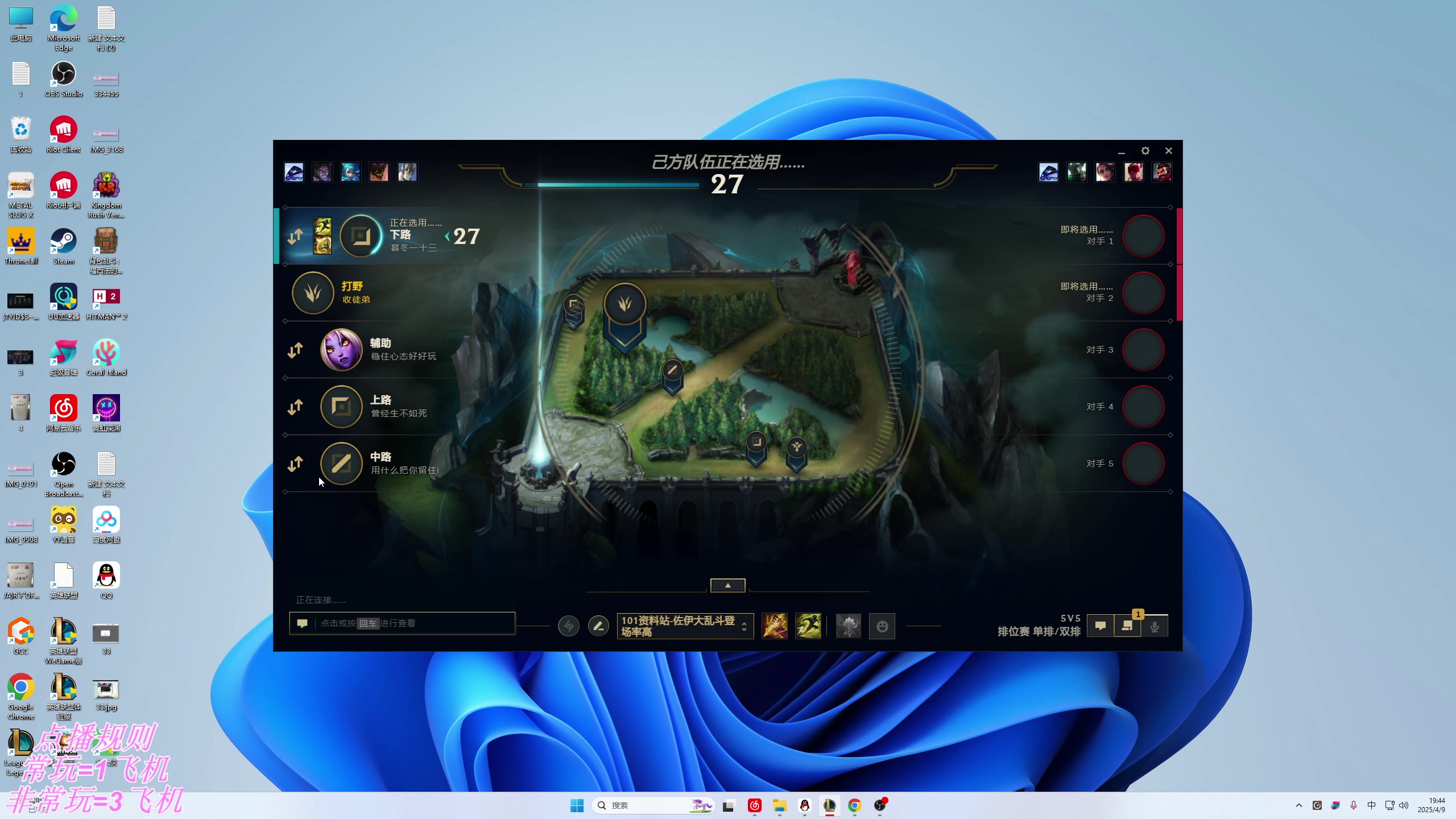Click the 下路 bottom lane pick slot icon
The height and width of the screenshot is (819, 1456).
pos(361,236)
